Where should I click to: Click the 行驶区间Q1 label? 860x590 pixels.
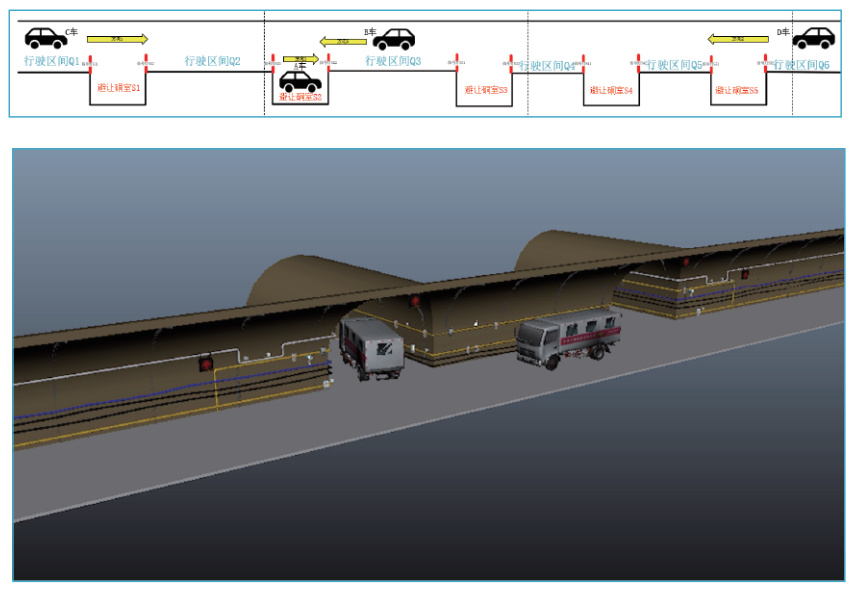51,62
